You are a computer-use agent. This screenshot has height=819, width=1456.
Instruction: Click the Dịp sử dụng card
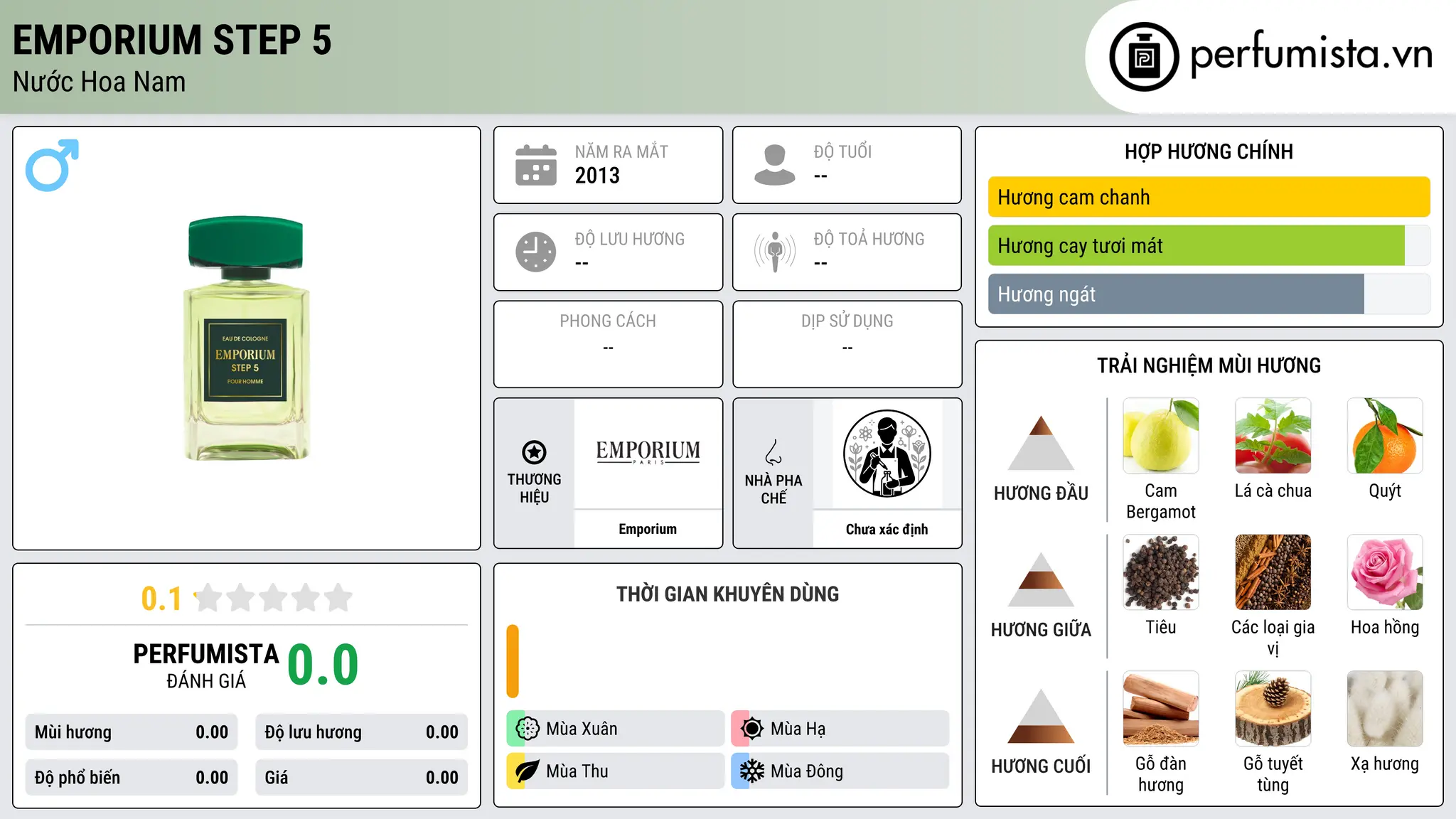point(847,344)
